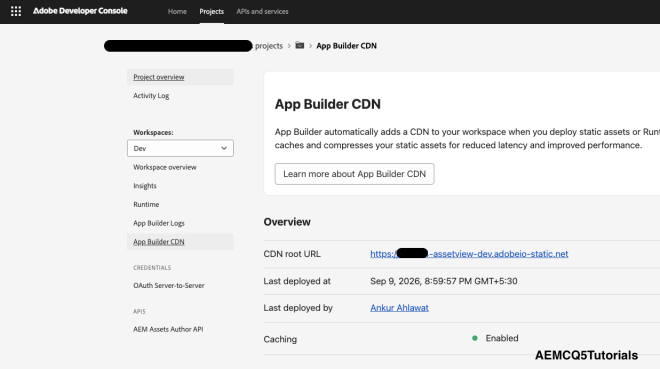Click the Caching row label
The width and height of the screenshot is (660, 369).
tap(280, 339)
